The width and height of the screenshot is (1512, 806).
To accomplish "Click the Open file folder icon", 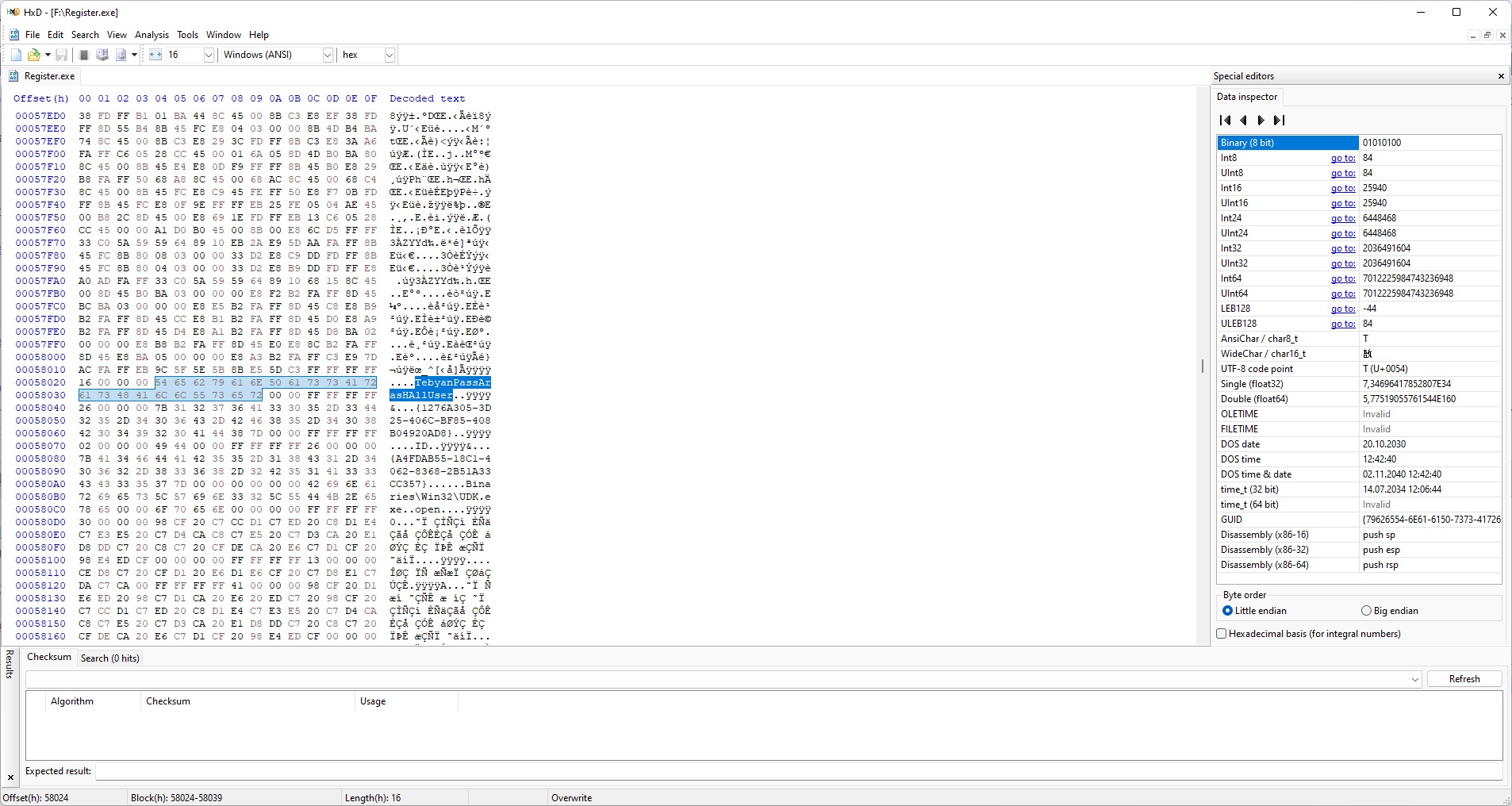I will [33, 55].
